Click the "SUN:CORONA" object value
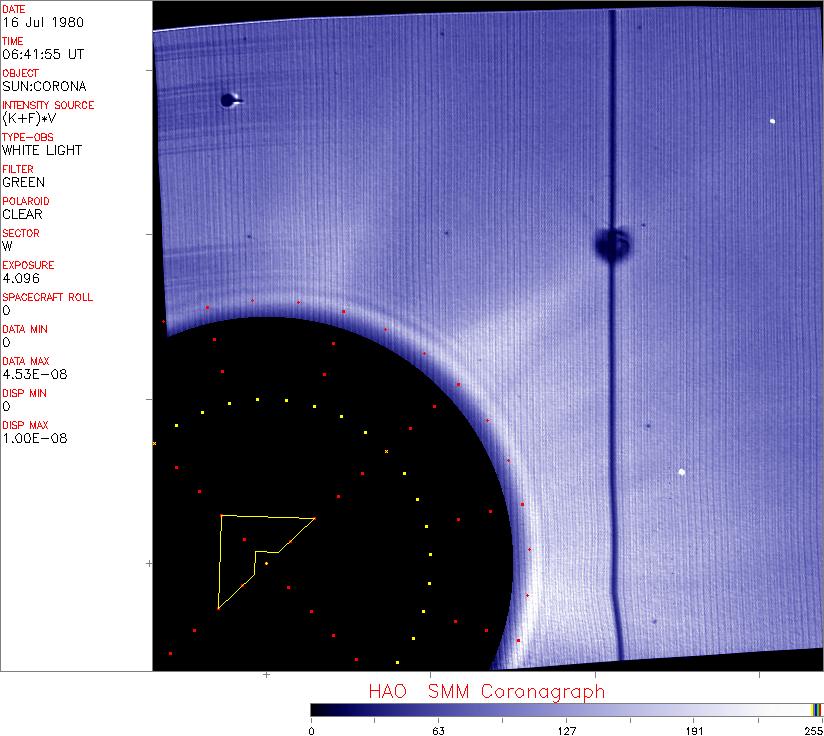This screenshot has height=736, width=824. coord(44,86)
